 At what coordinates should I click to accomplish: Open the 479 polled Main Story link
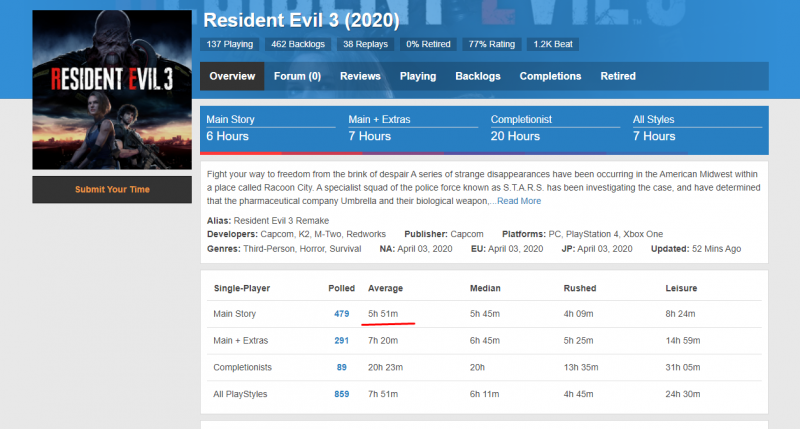[x=341, y=314]
